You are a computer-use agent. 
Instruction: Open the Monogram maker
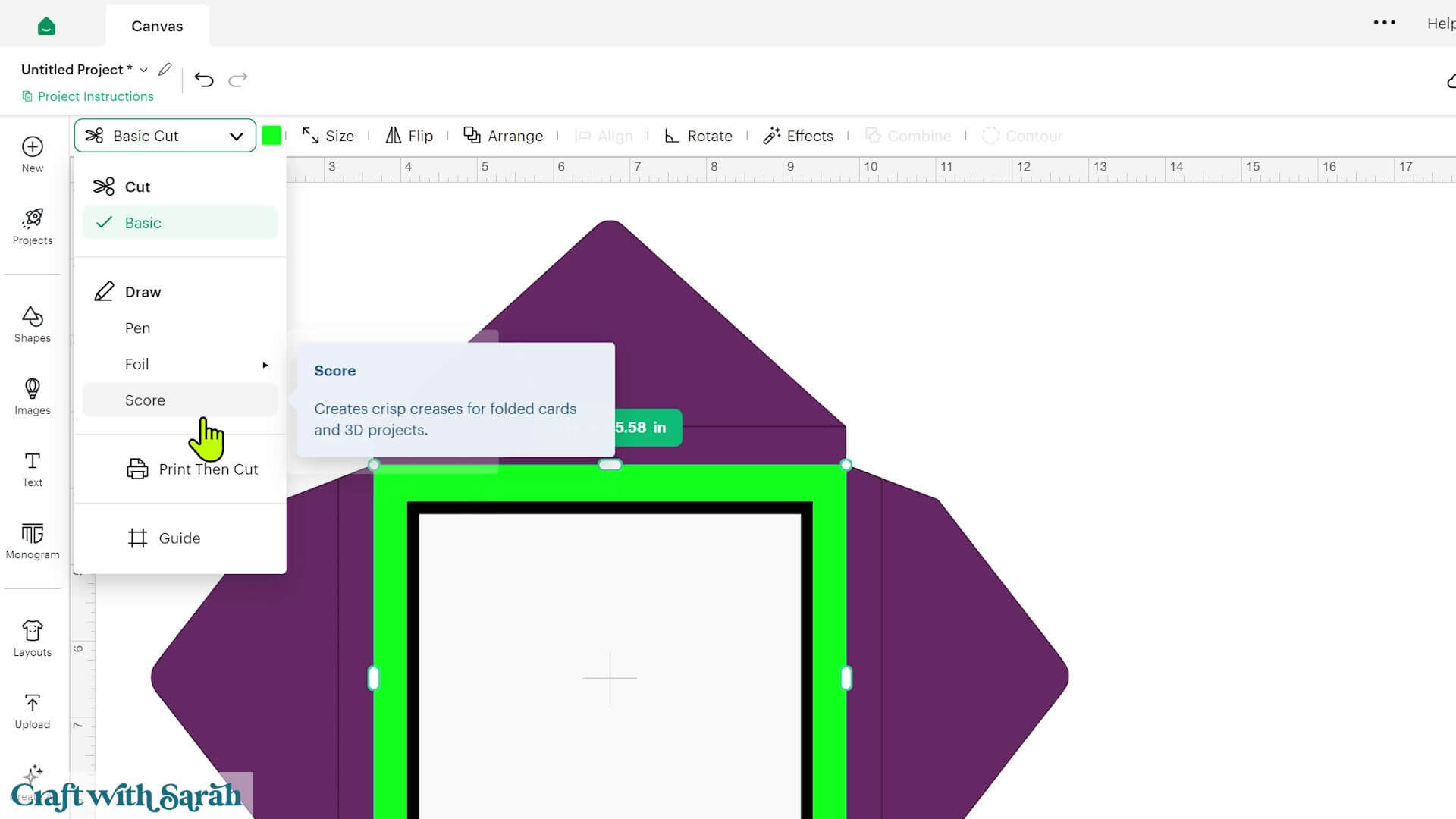[33, 541]
